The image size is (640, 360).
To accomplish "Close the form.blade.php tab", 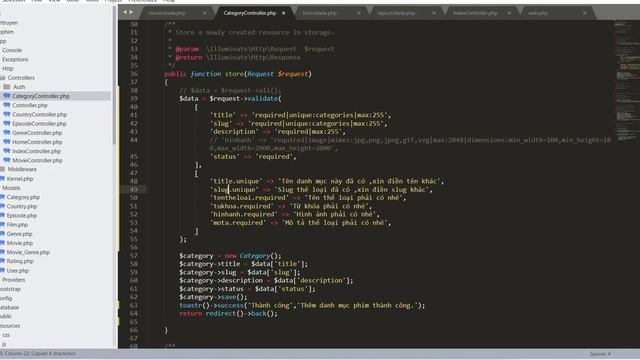I will (358, 13).
